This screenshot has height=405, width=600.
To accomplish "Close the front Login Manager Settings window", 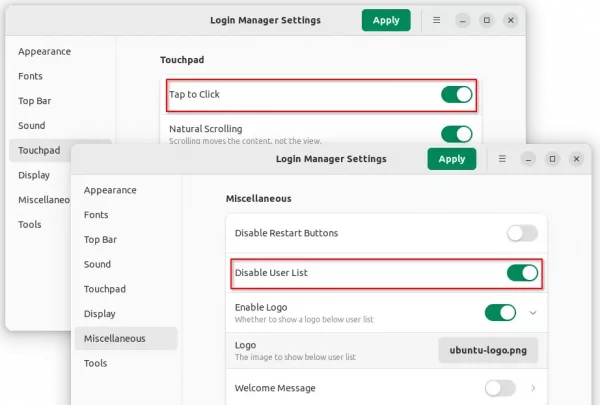I will 576,159.
